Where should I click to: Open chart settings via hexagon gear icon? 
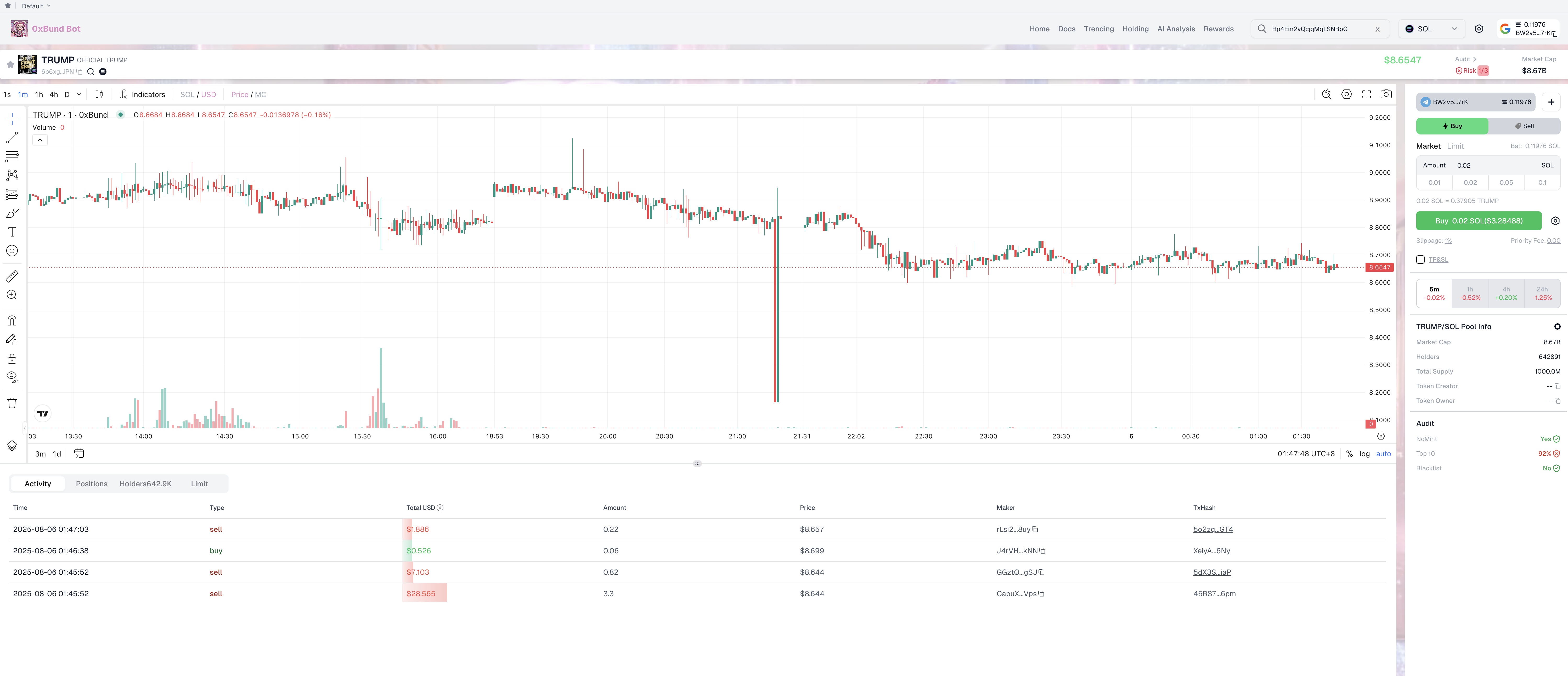(x=1347, y=94)
